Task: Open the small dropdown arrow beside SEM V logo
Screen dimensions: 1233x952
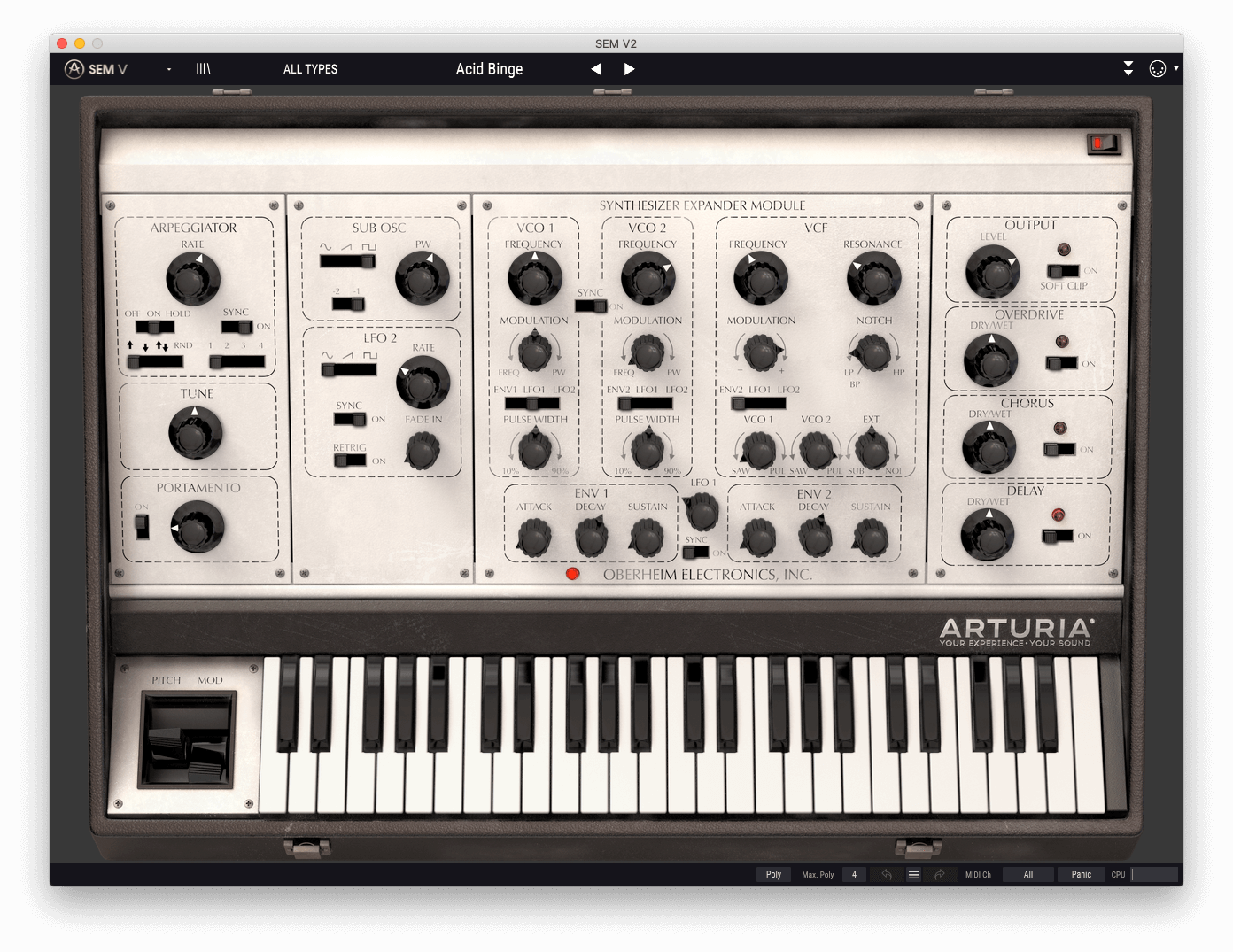Action: click(169, 69)
